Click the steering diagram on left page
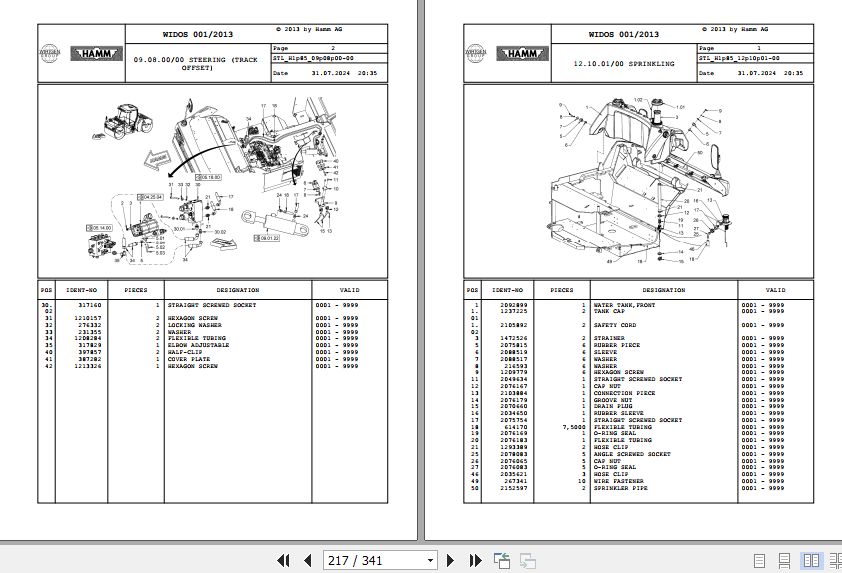This screenshot has height=573, width=842. pyautogui.click(x=213, y=181)
